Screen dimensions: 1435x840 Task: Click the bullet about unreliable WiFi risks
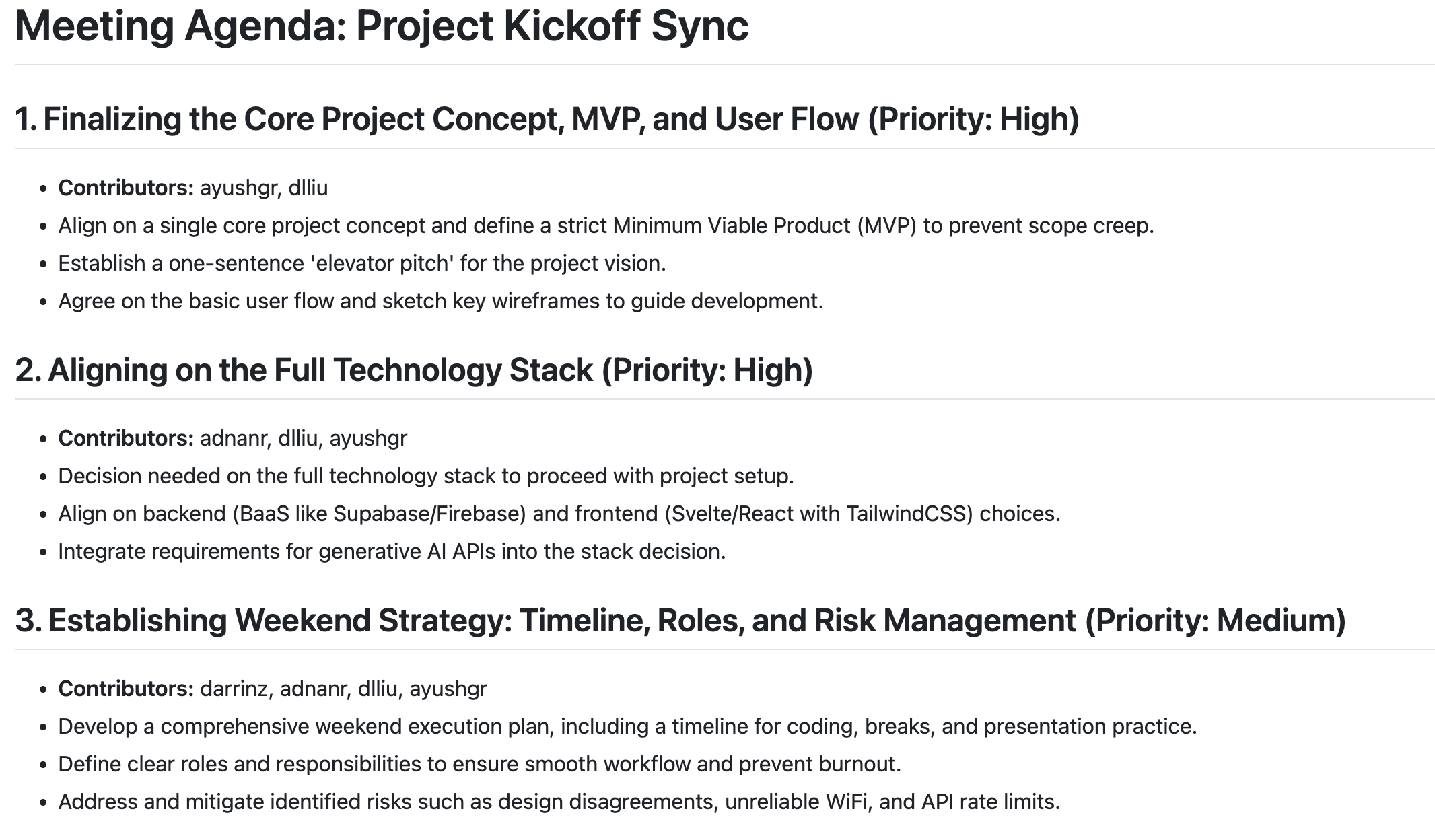(559, 802)
